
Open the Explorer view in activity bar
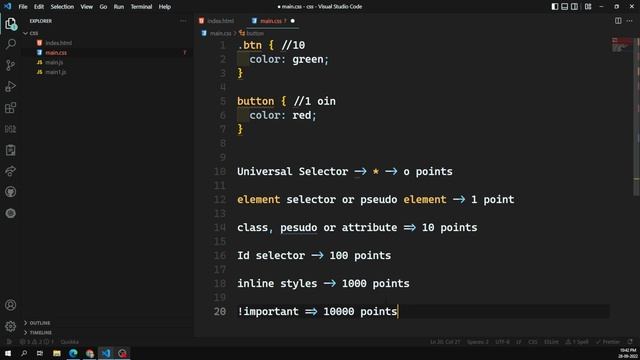click(x=11, y=24)
